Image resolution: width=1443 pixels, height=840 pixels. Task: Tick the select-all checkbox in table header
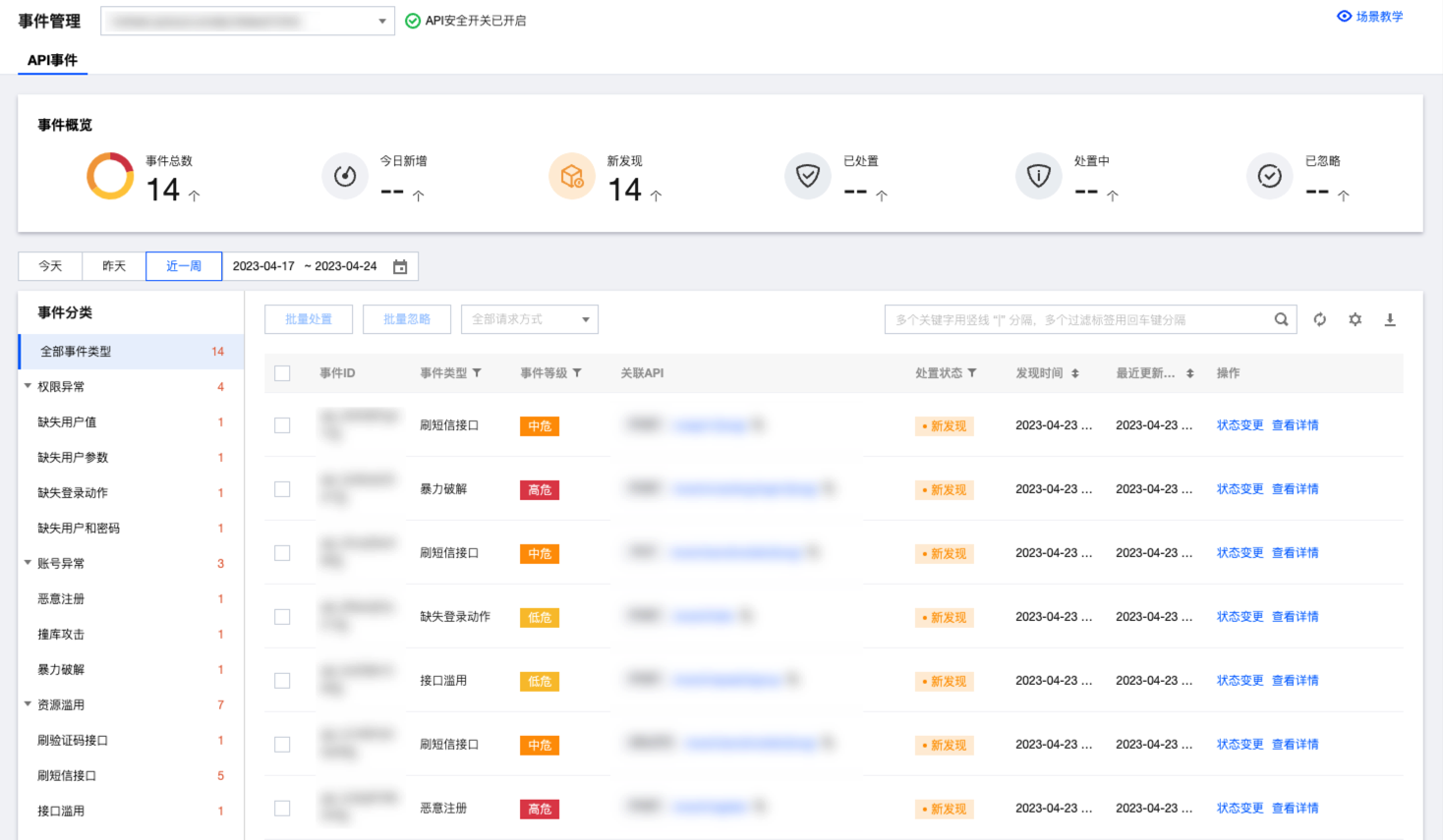pos(282,373)
